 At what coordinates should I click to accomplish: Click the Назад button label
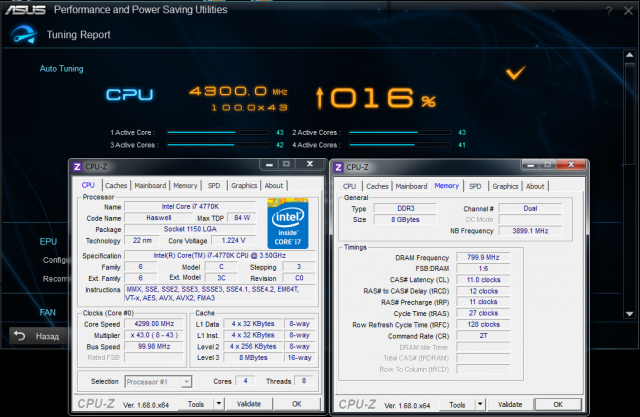[47, 336]
